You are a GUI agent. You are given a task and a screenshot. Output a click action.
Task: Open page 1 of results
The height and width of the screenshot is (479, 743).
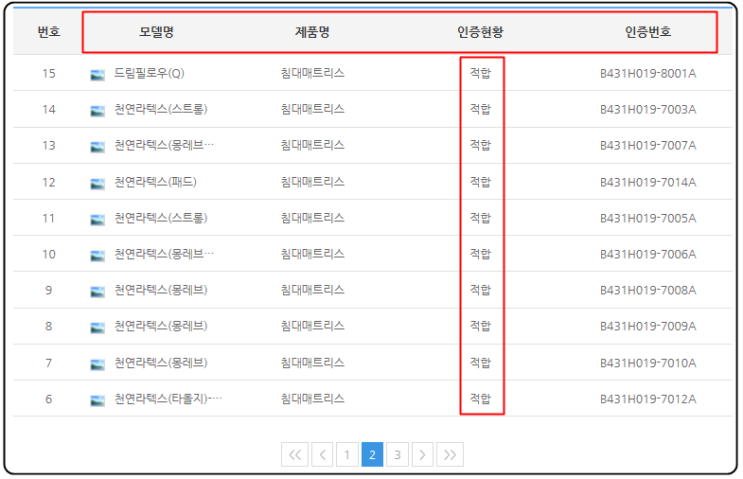[x=347, y=455]
